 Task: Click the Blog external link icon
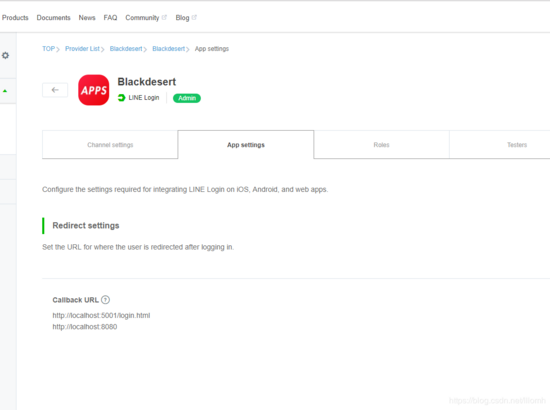tap(194, 17)
